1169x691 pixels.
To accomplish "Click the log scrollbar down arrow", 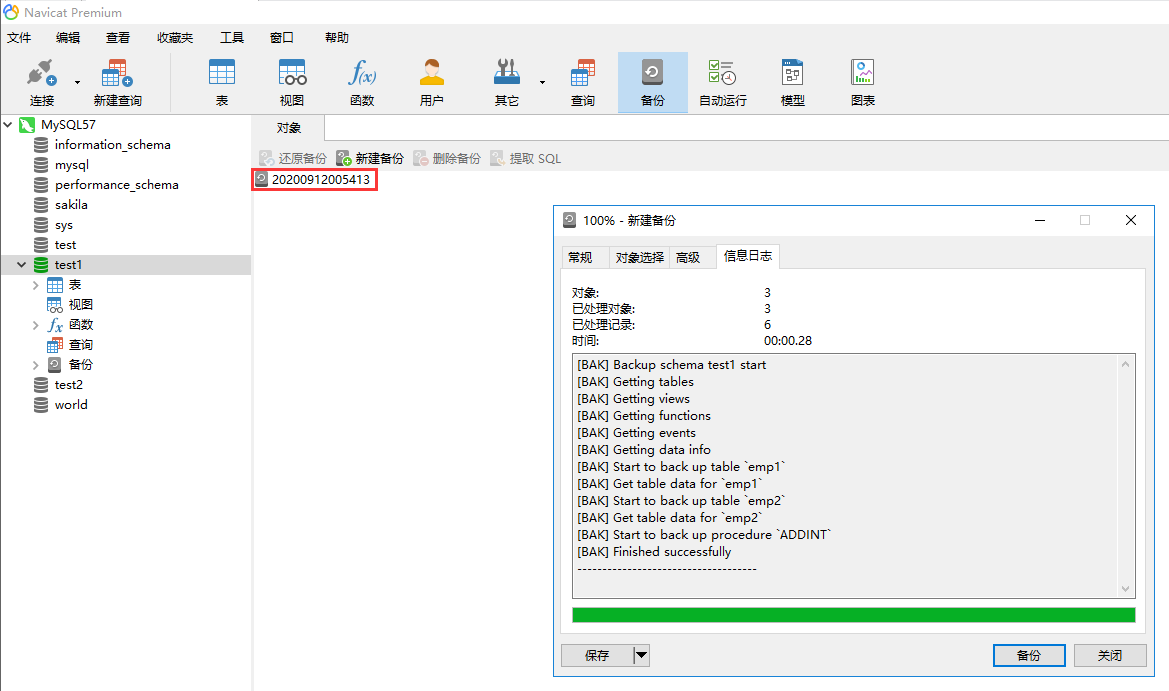I will pyautogui.click(x=1125, y=589).
